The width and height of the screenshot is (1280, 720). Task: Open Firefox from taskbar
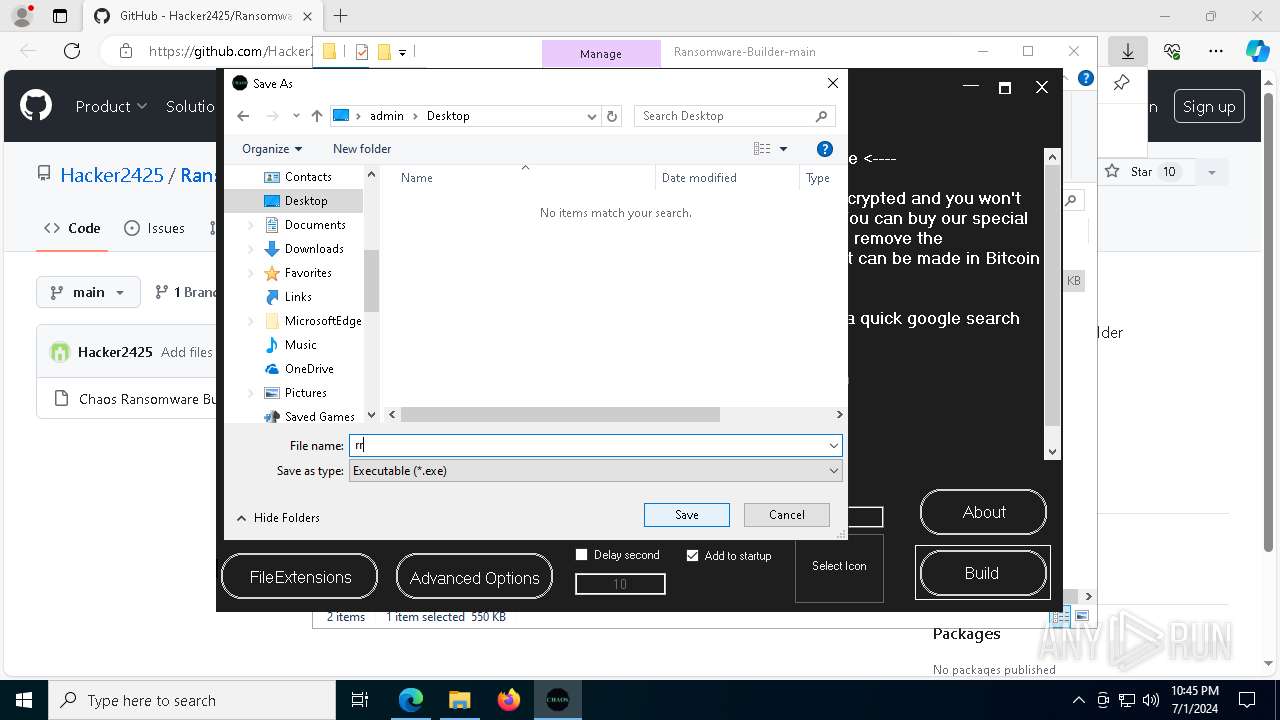pyautogui.click(x=508, y=700)
